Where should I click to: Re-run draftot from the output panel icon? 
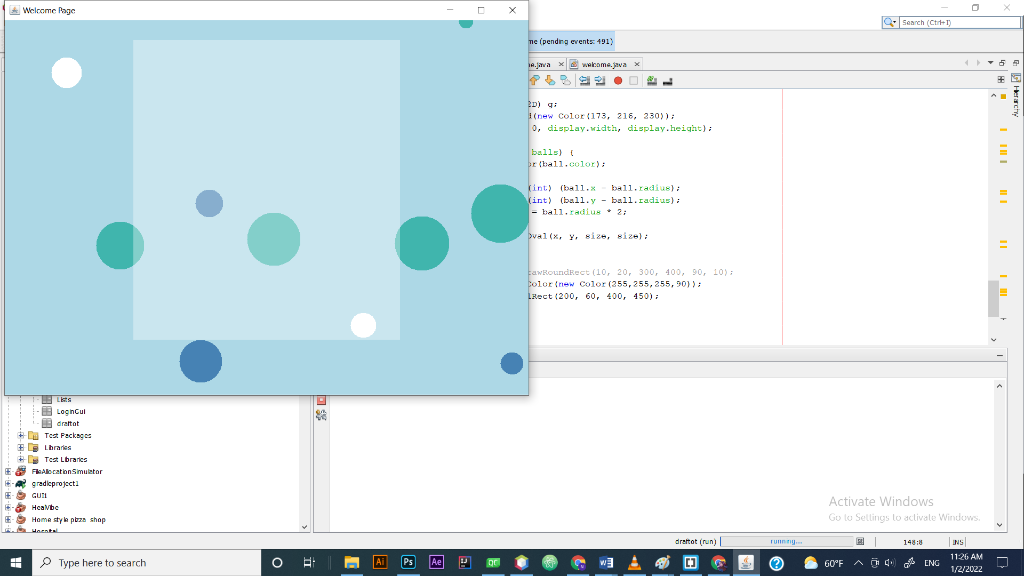320,414
